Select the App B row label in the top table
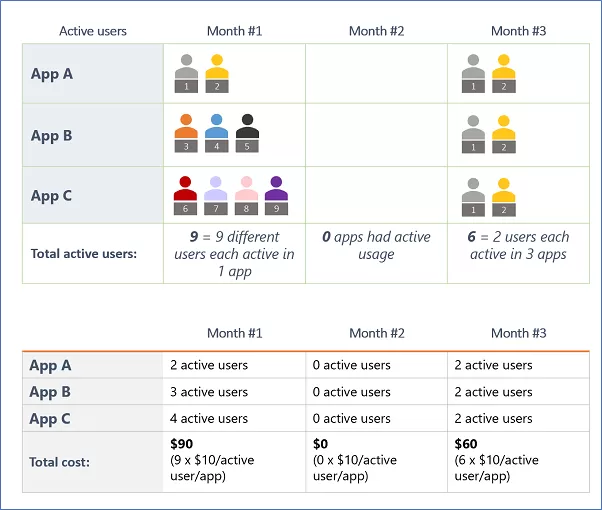This screenshot has width=602, height=510. (52, 135)
